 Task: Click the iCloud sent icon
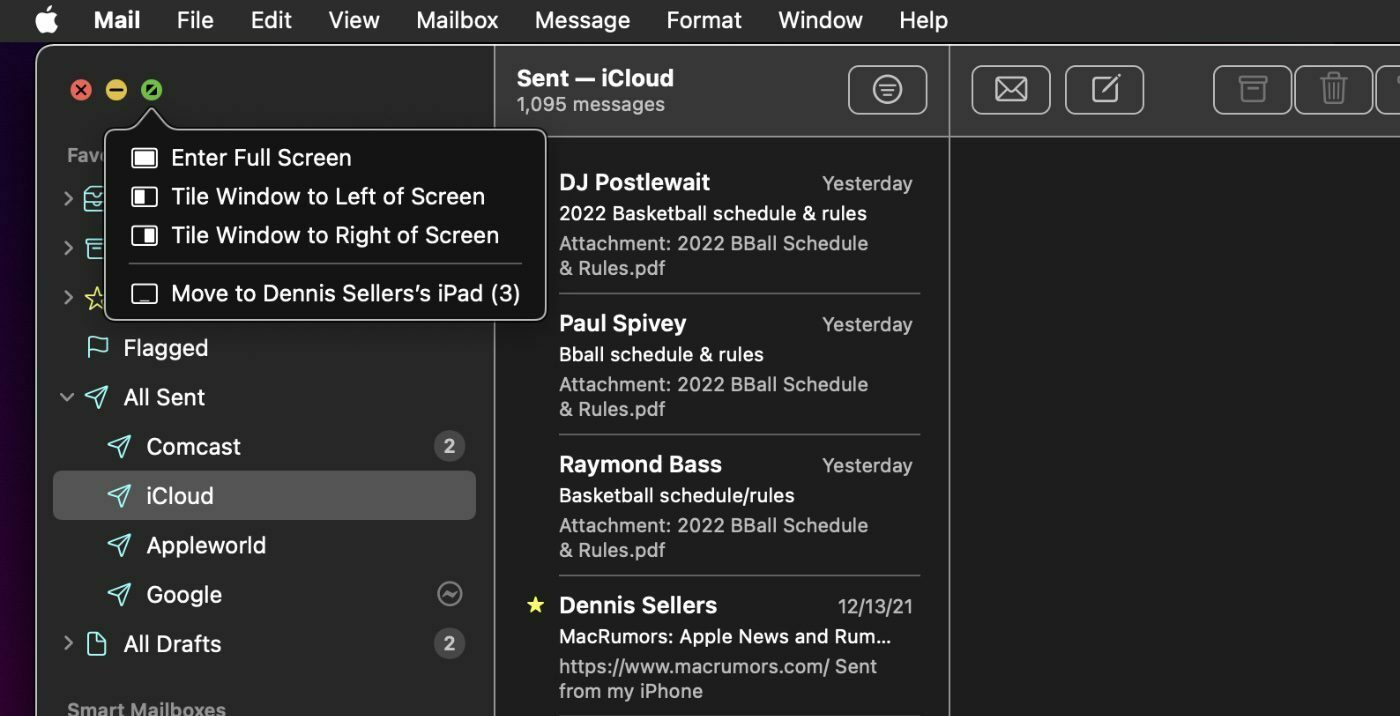coord(120,495)
